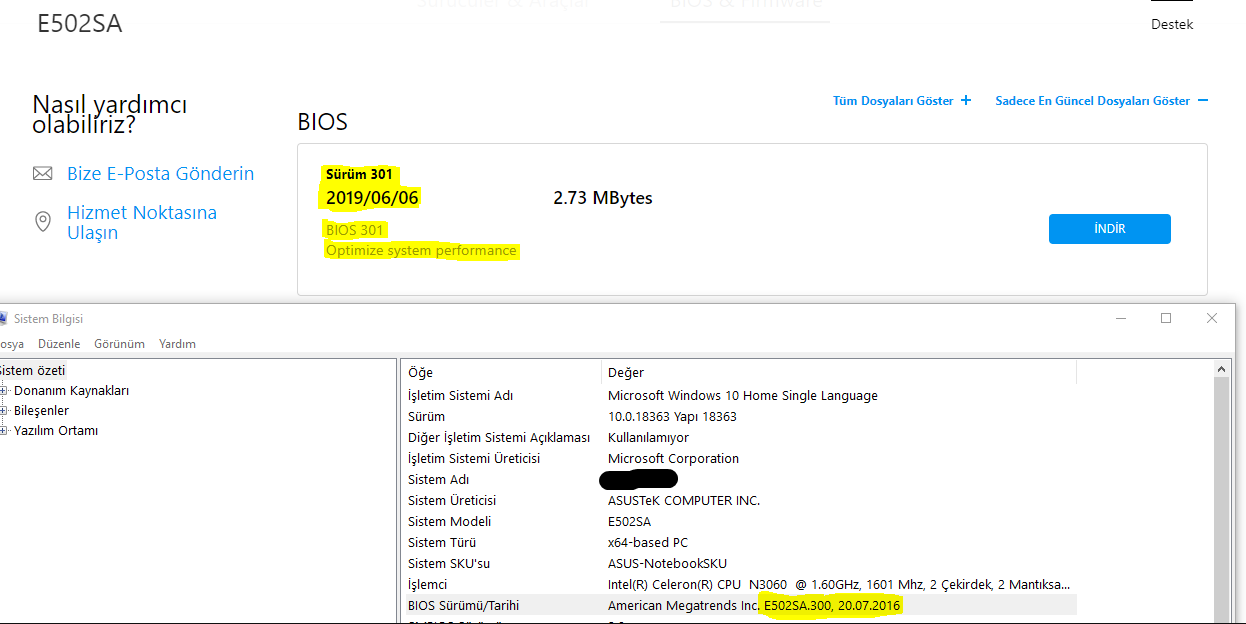Click the BIOS 301 label under the date
The width and height of the screenshot is (1246, 624).
tap(355, 230)
